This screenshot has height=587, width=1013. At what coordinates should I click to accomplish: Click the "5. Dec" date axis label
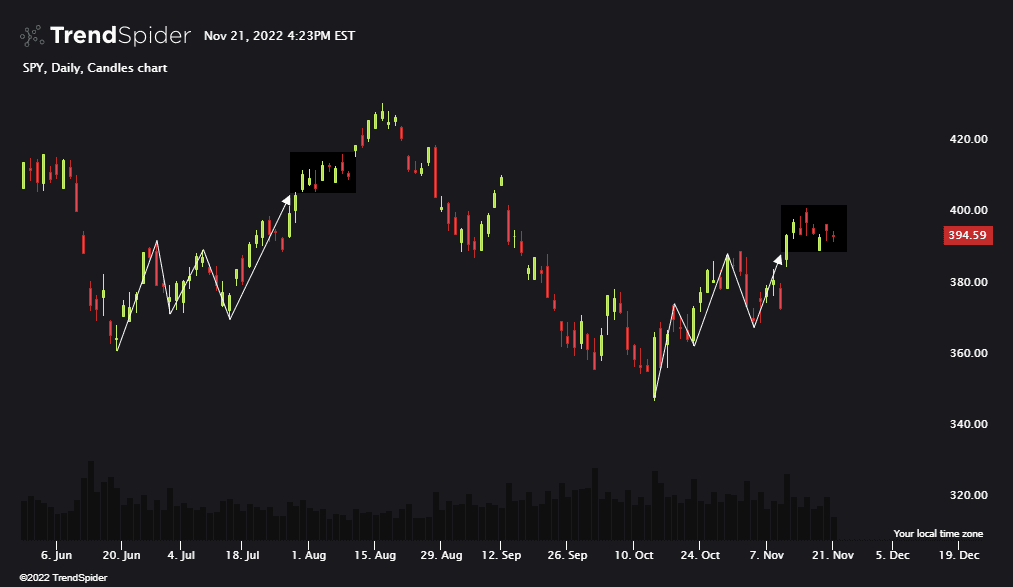click(893, 555)
